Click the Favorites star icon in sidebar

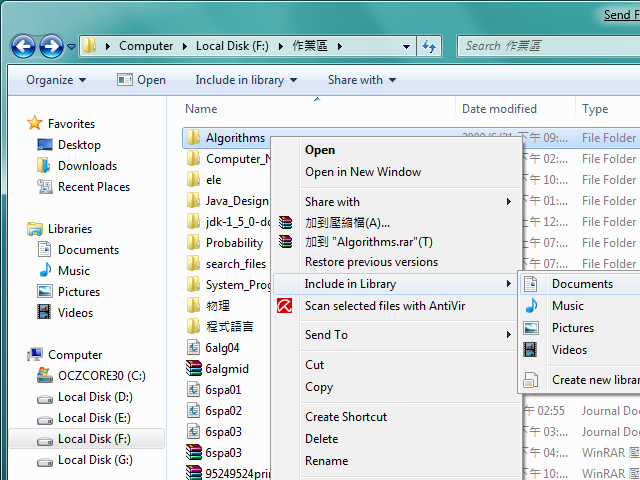pos(35,123)
